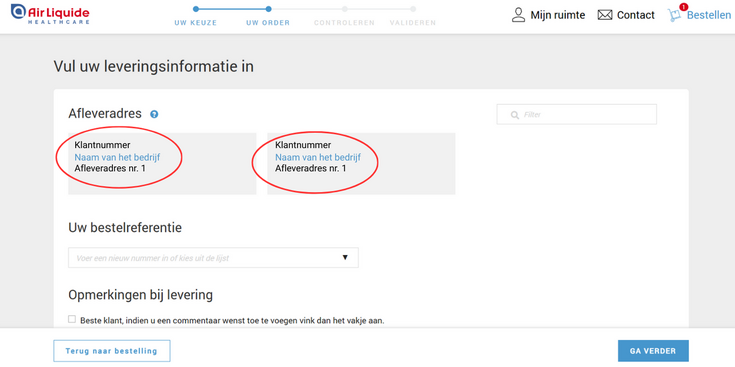Click the GA VERDER button
735x367 pixels.
pos(653,351)
